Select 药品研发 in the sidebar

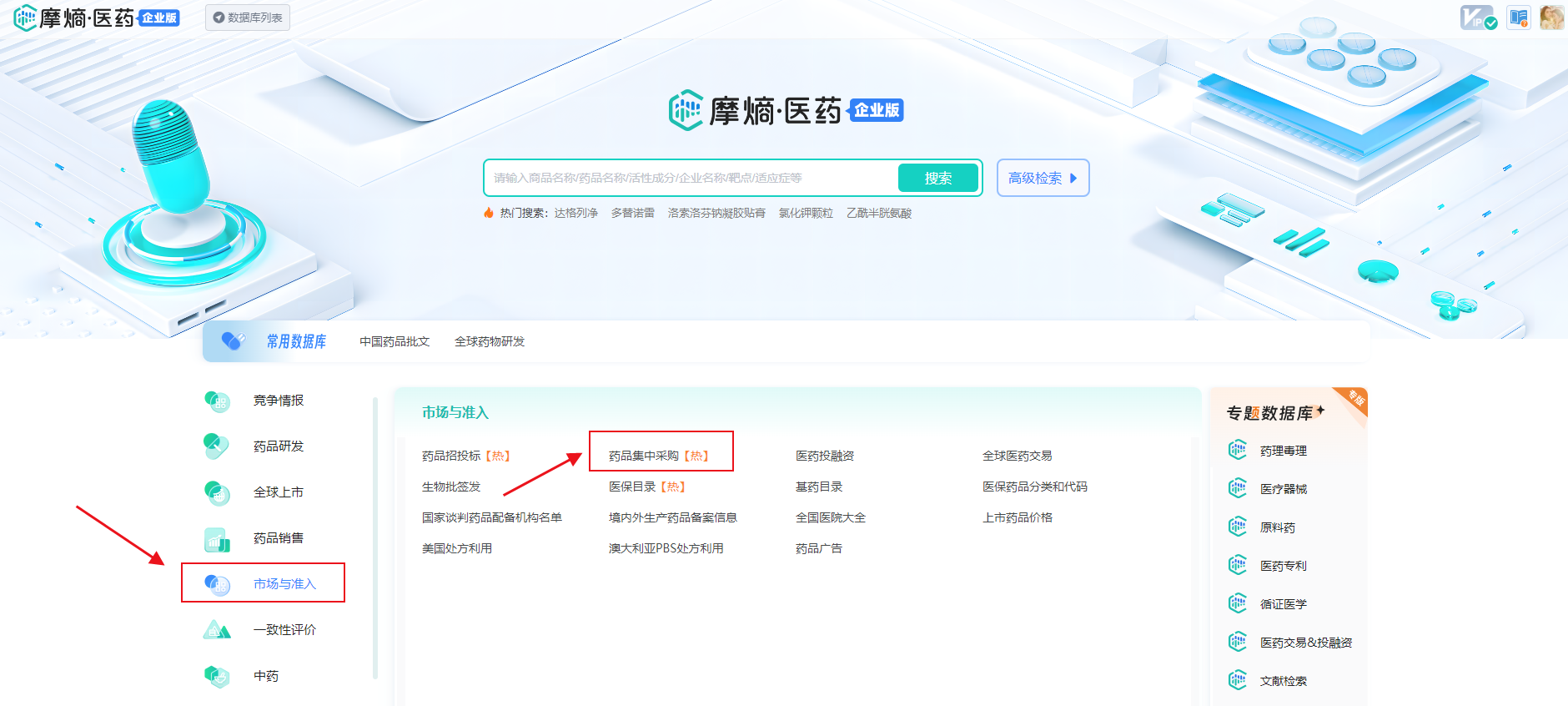coord(279,446)
